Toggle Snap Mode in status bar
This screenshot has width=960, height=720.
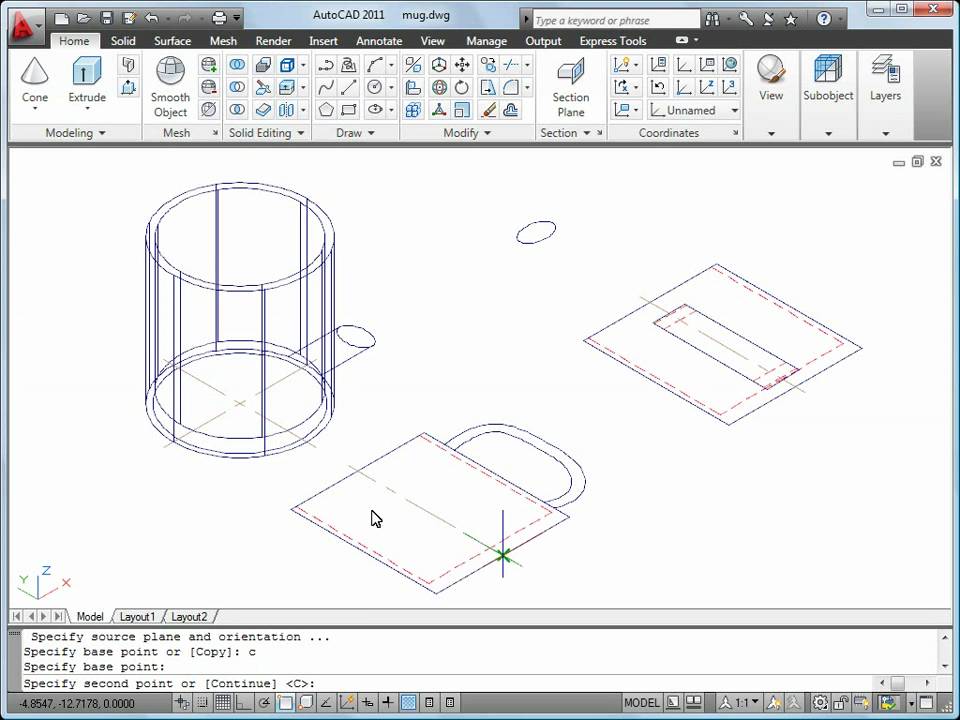(x=203, y=702)
